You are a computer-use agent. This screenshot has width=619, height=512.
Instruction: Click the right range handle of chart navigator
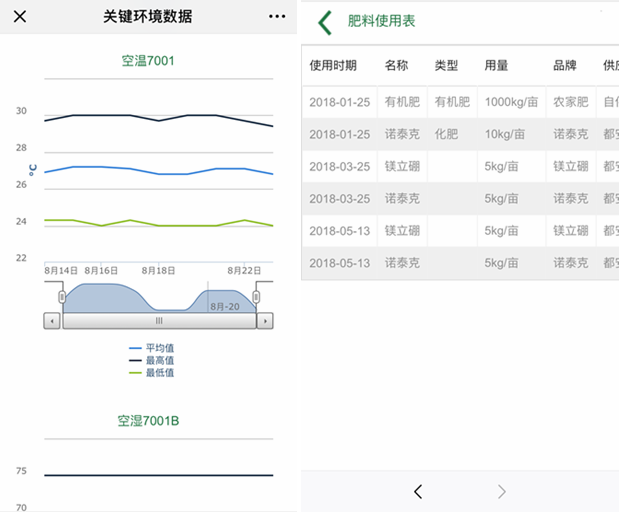(x=256, y=296)
